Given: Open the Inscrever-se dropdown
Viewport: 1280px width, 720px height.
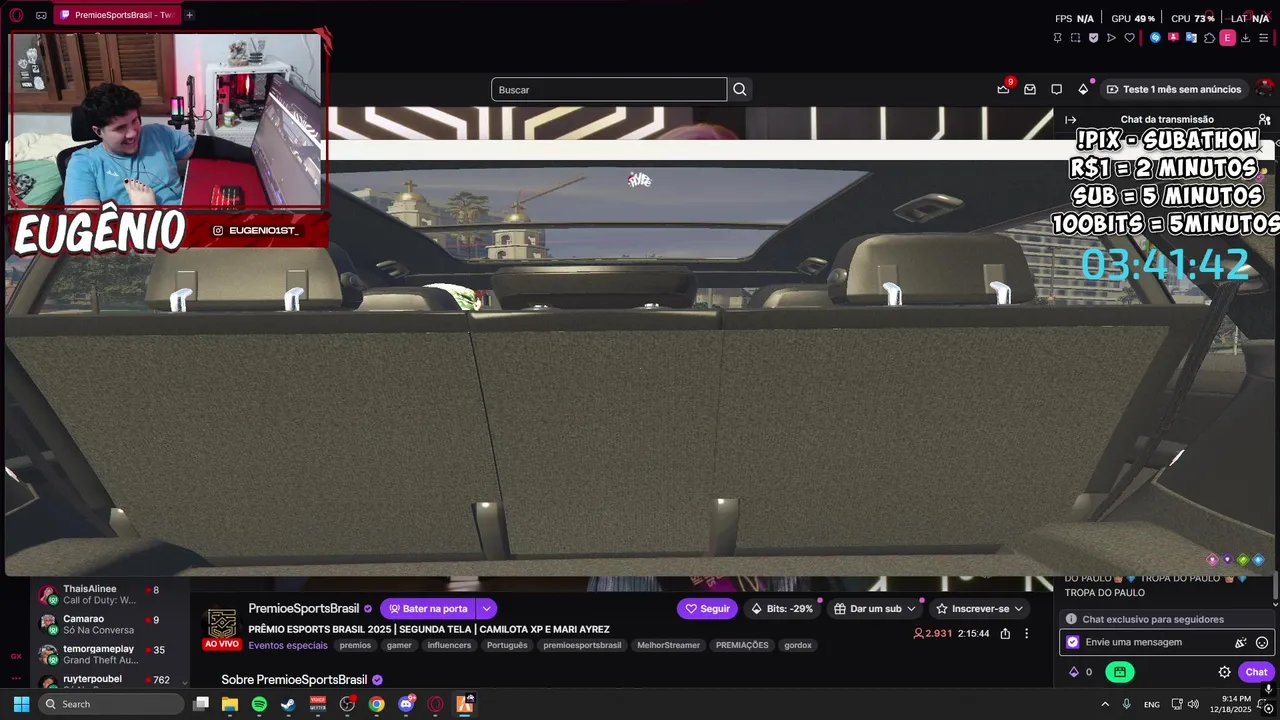Looking at the screenshot, I should 979,608.
